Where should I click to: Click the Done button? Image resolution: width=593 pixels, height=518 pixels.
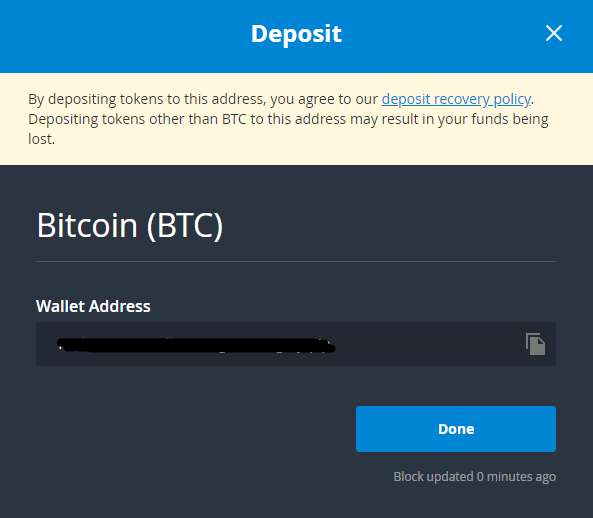coord(456,429)
